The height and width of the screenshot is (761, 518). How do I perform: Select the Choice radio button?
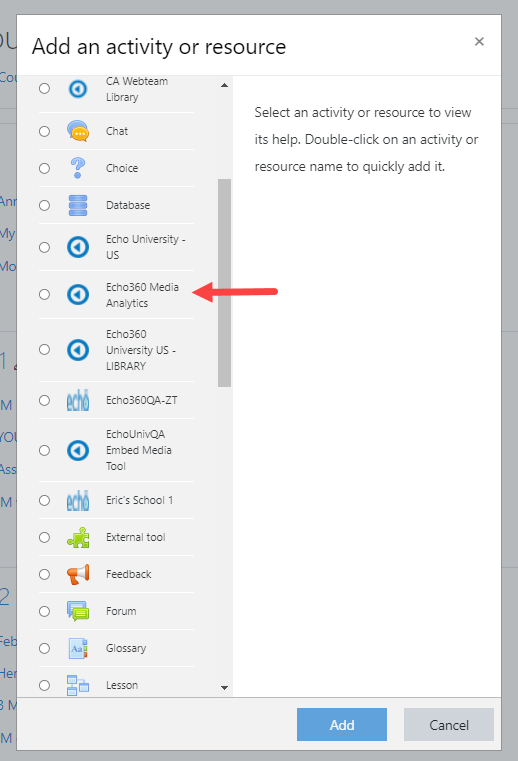[x=44, y=168]
